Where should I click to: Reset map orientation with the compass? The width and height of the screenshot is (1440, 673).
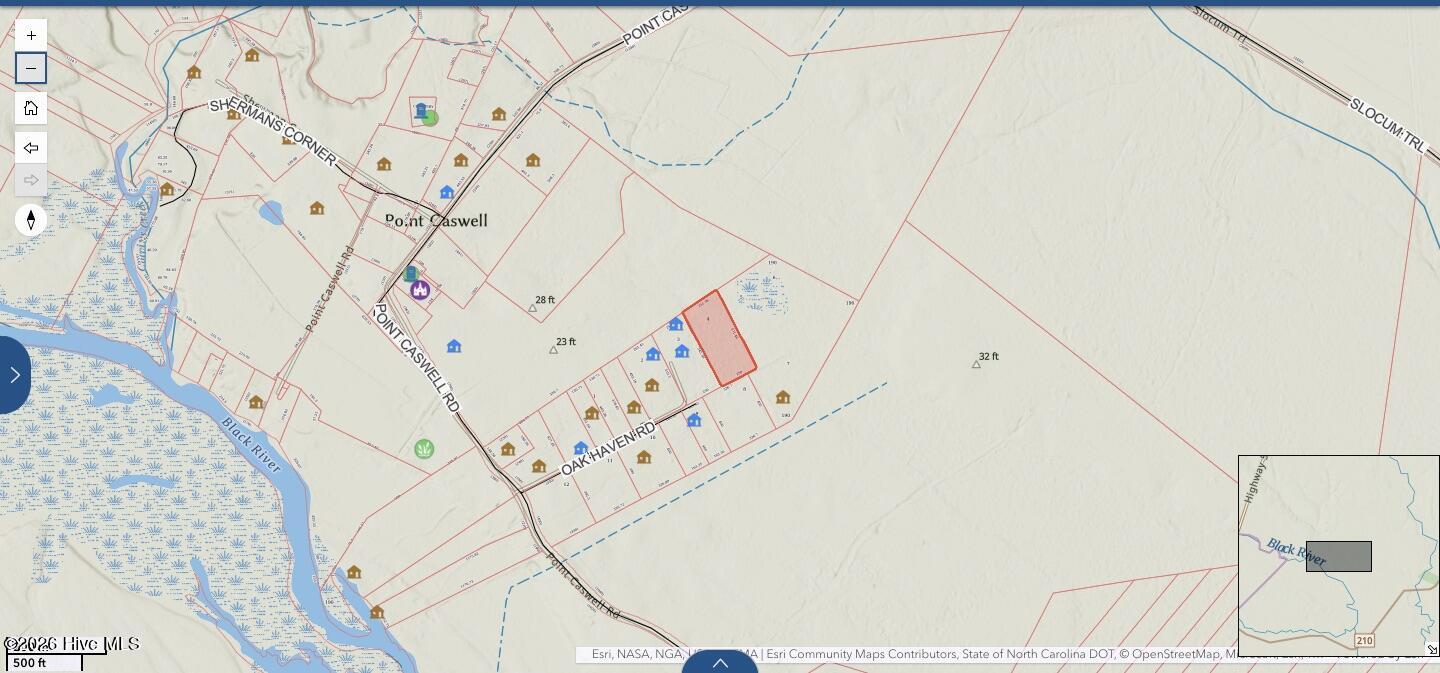point(31,220)
